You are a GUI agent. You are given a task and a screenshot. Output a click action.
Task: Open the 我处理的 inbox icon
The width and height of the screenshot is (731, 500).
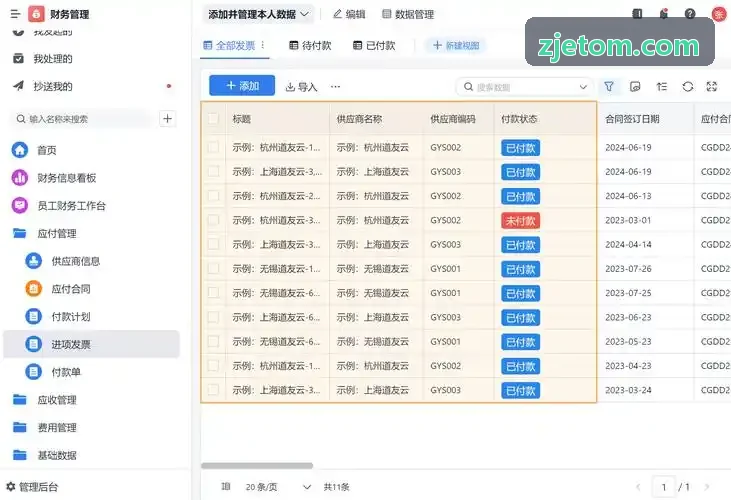(18, 59)
